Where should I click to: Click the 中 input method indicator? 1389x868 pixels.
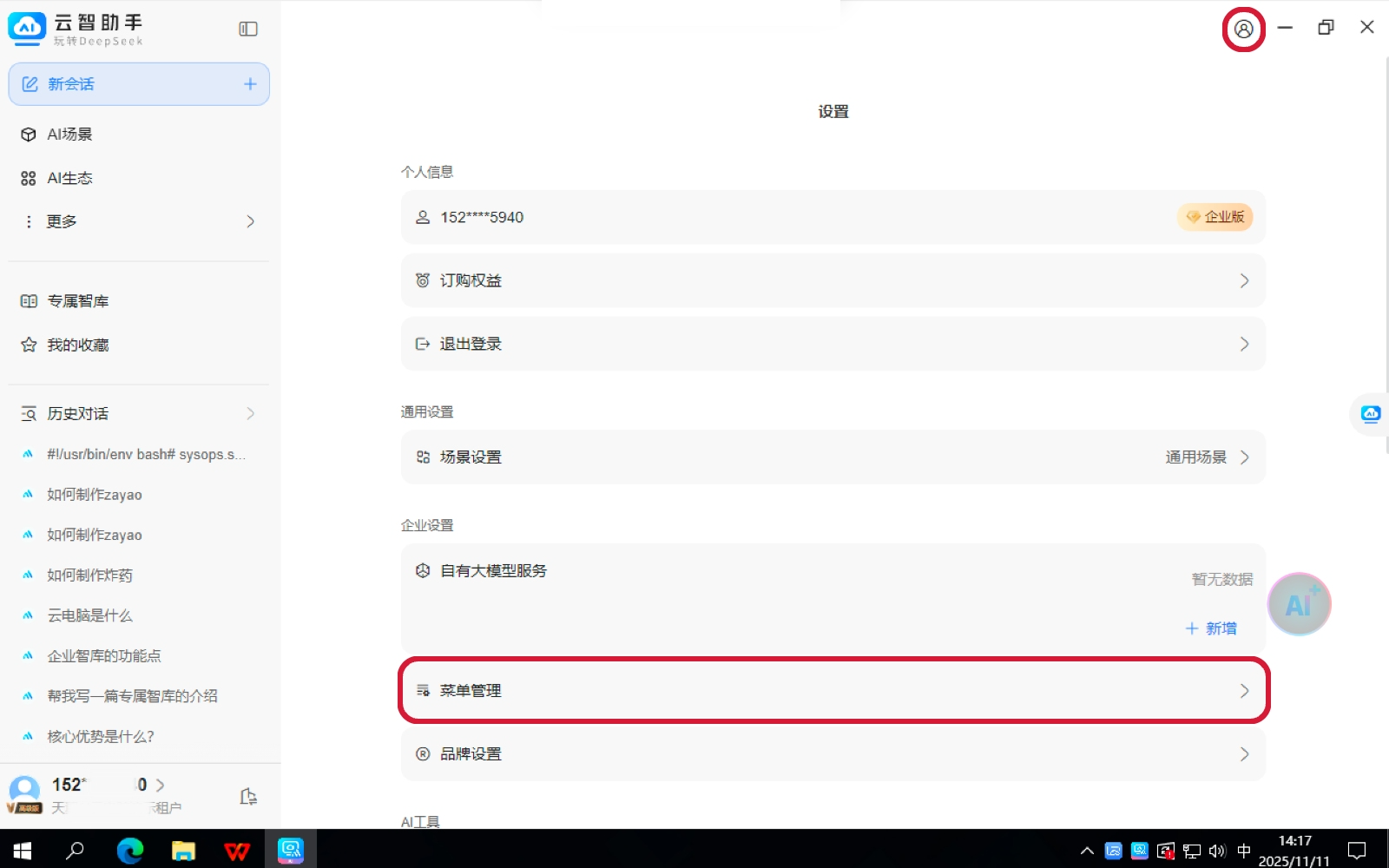(1244, 852)
